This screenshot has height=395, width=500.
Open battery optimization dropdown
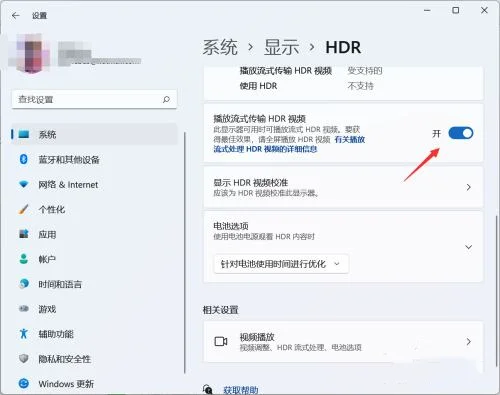point(281,264)
